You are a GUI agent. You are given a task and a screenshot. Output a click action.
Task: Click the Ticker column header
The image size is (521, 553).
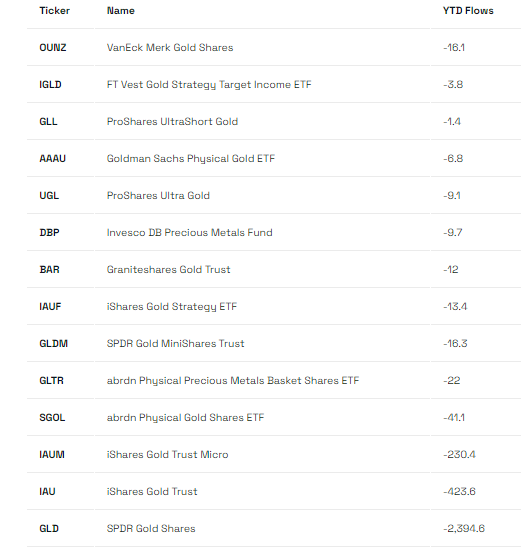tap(54, 11)
